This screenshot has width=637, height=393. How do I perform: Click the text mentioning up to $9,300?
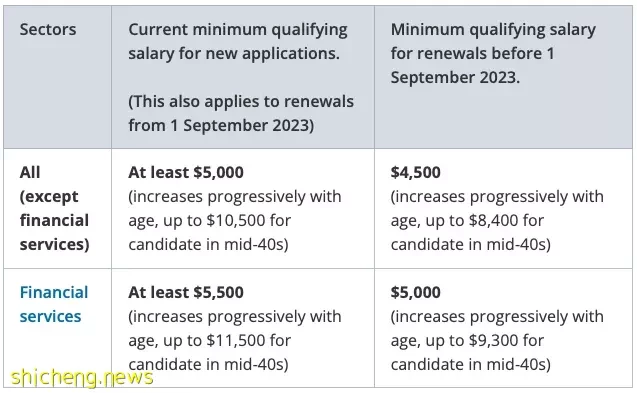tap(497, 340)
